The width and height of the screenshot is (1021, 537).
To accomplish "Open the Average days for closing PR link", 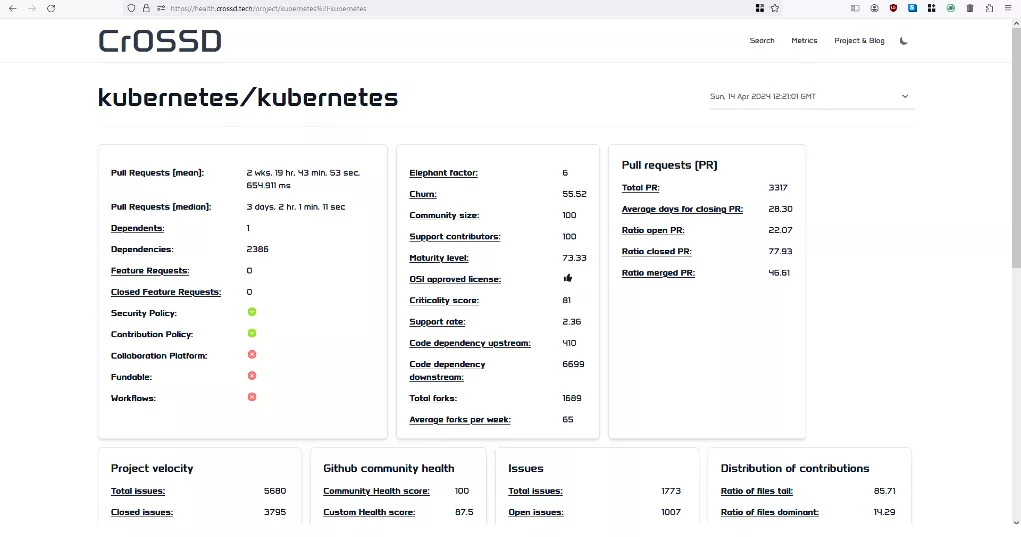I will (682, 209).
